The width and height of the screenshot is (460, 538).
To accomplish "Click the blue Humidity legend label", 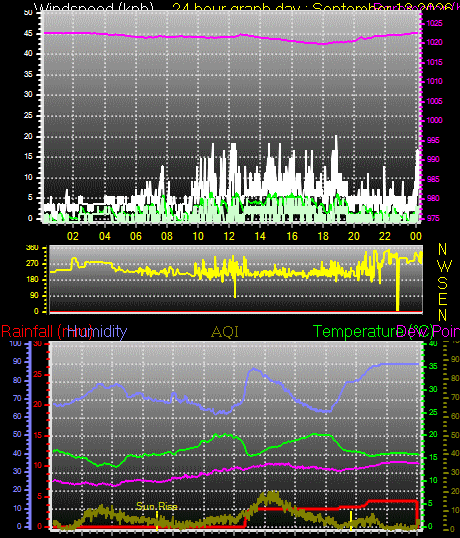I will click(97, 331).
